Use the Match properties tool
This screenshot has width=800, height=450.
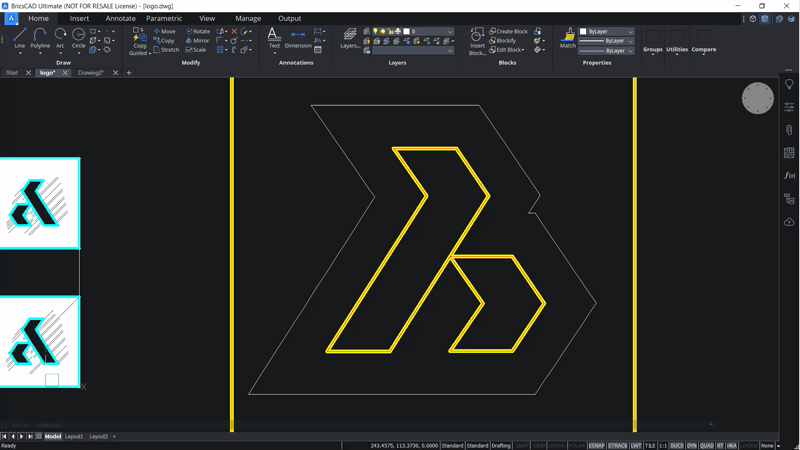(x=567, y=38)
